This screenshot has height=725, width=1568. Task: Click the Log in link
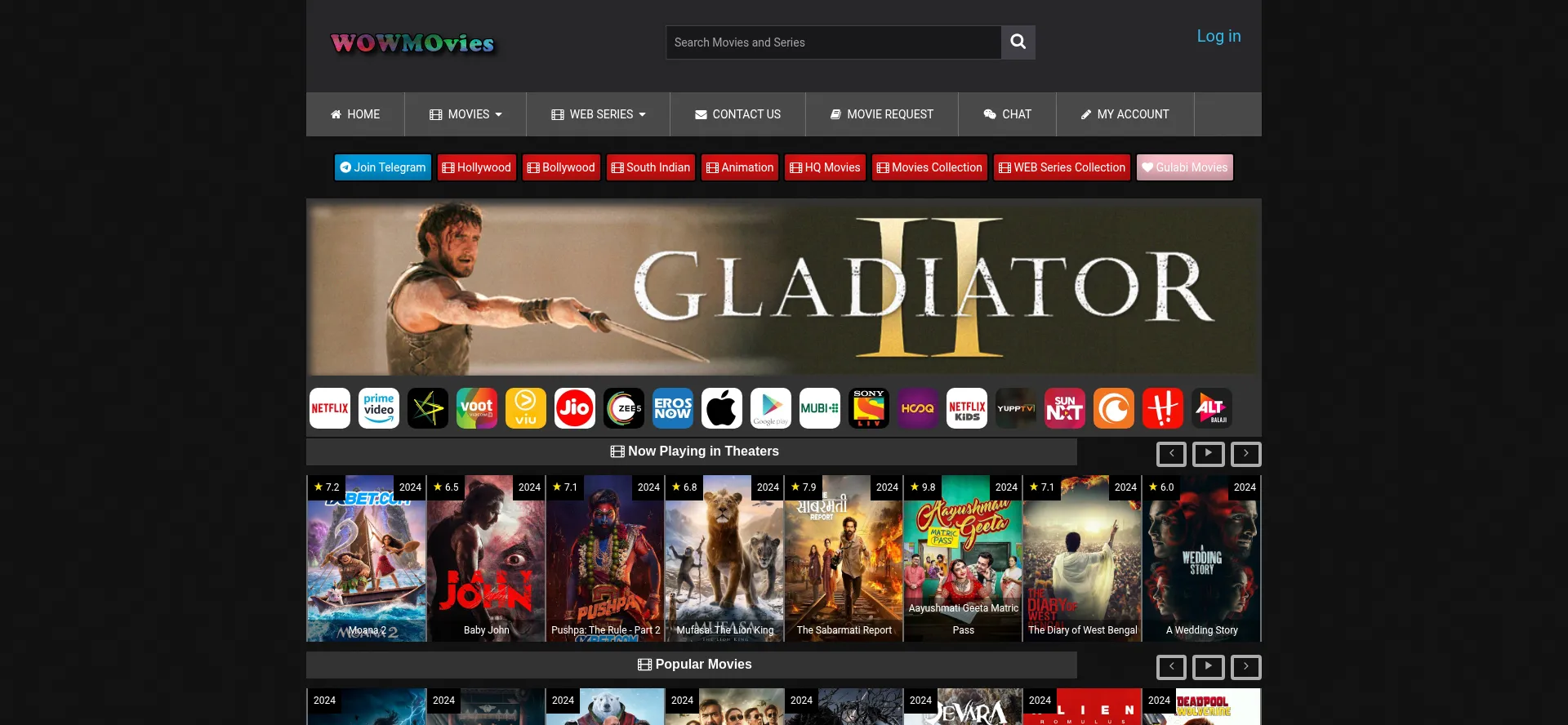tap(1218, 36)
